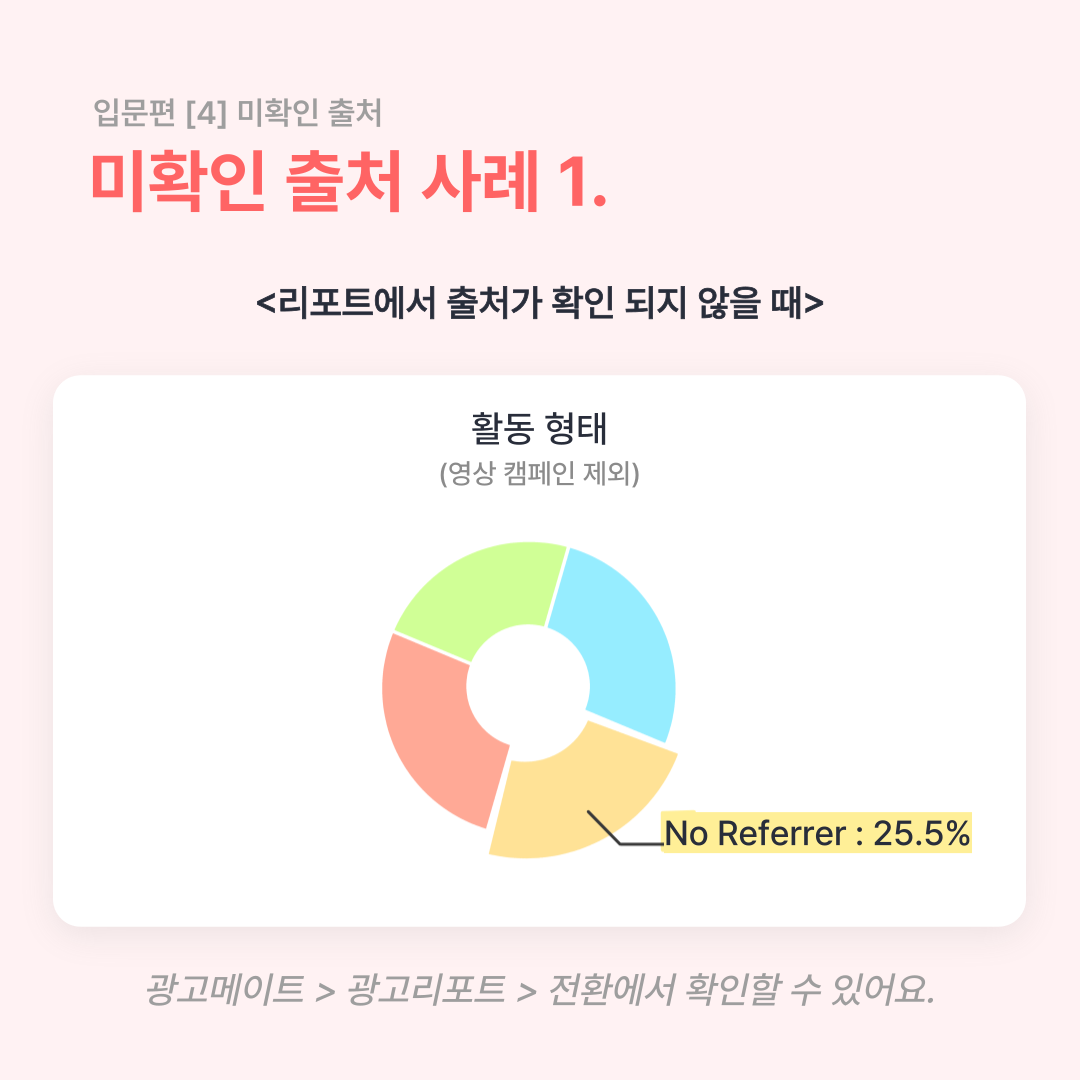
Task: Click the 25.5% value in the label
Action: (922, 833)
